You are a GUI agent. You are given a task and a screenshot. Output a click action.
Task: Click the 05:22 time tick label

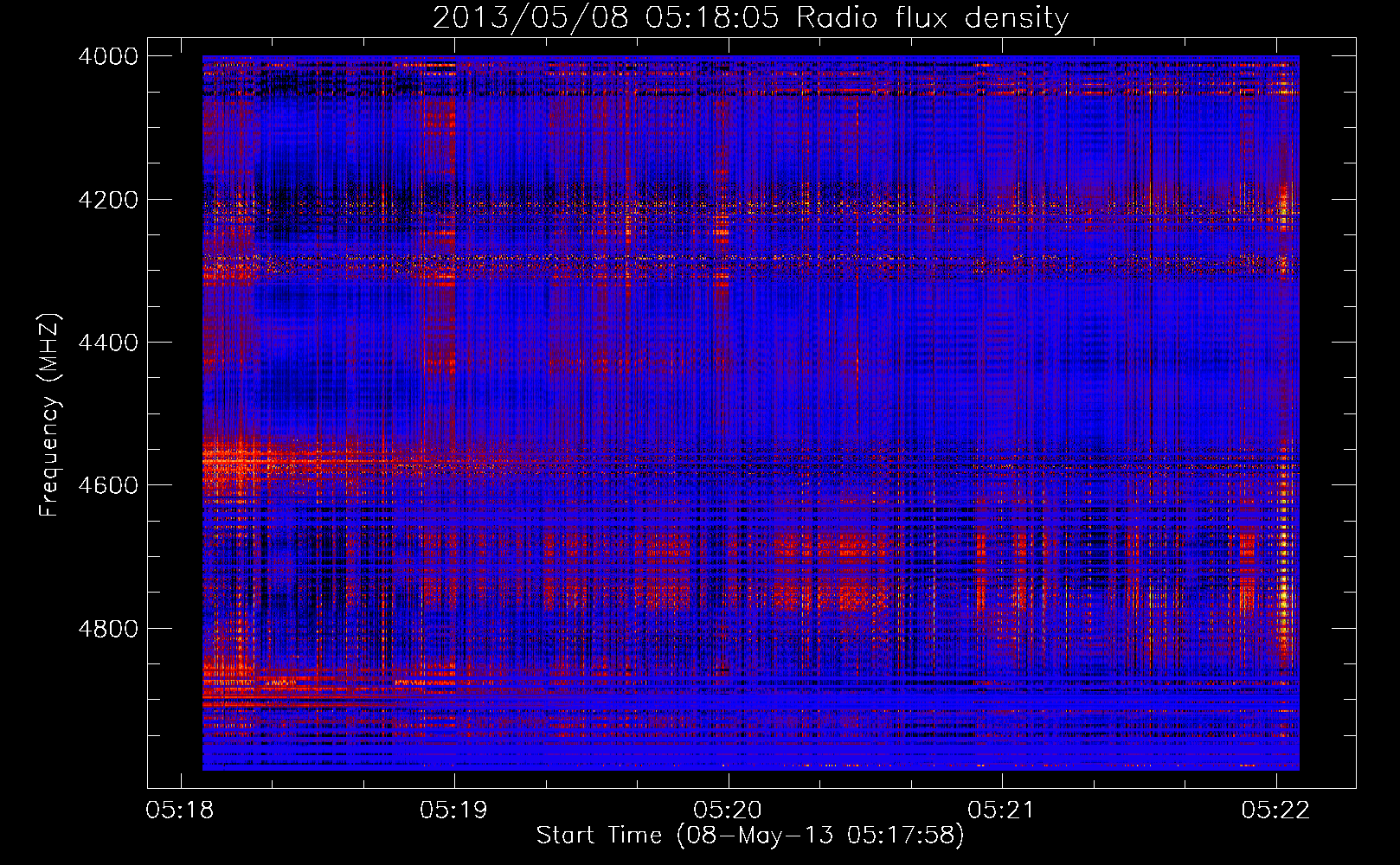click(1276, 811)
